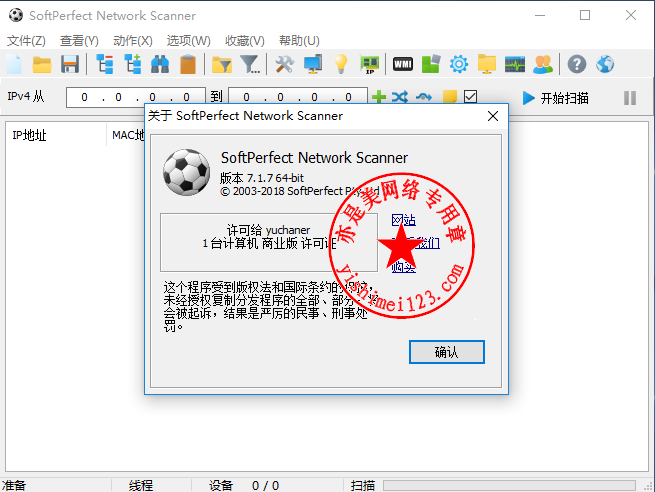Open the 文件(Z) menu
655x492 pixels.
point(26,41)
